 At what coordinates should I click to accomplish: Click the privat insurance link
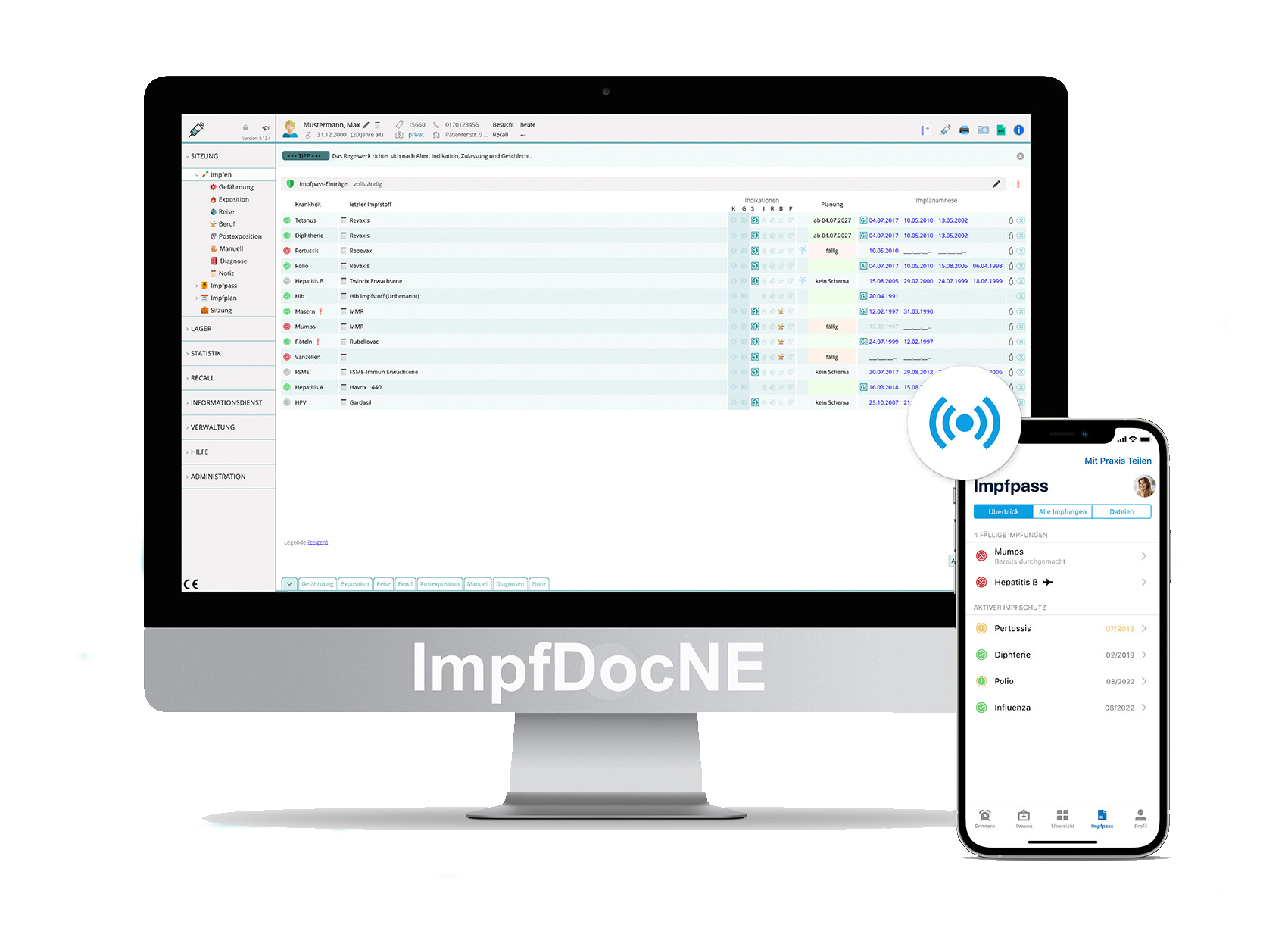[x=416, y=135]
